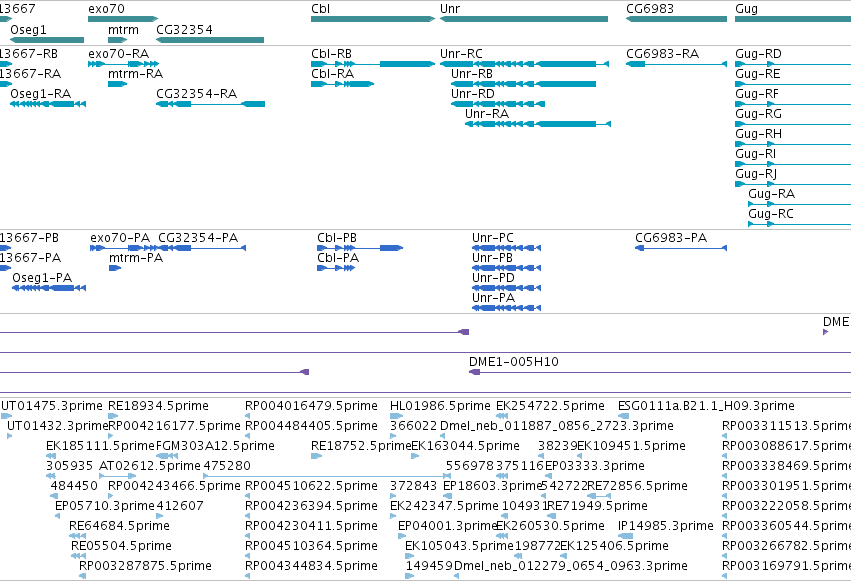Select the CG6983 gene bar
Viewport: 851px width, 581px height.
tap(676, 19)
